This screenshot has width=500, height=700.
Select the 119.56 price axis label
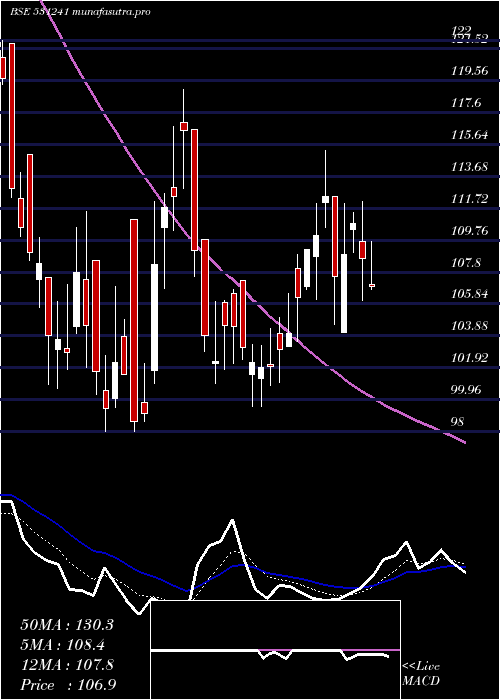tap(470, 71)
